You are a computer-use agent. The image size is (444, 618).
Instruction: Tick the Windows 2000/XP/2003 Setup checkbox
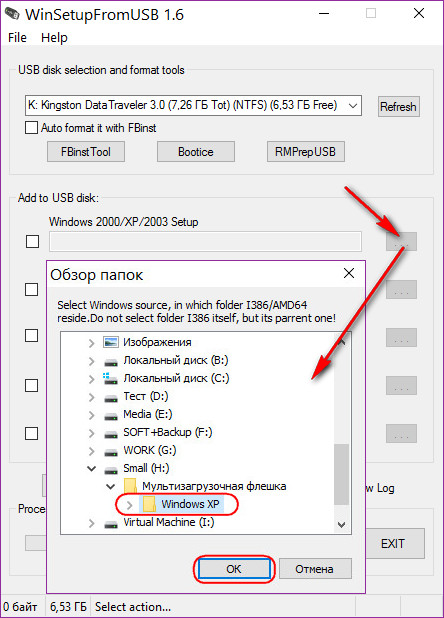click(x=32, y=241)
